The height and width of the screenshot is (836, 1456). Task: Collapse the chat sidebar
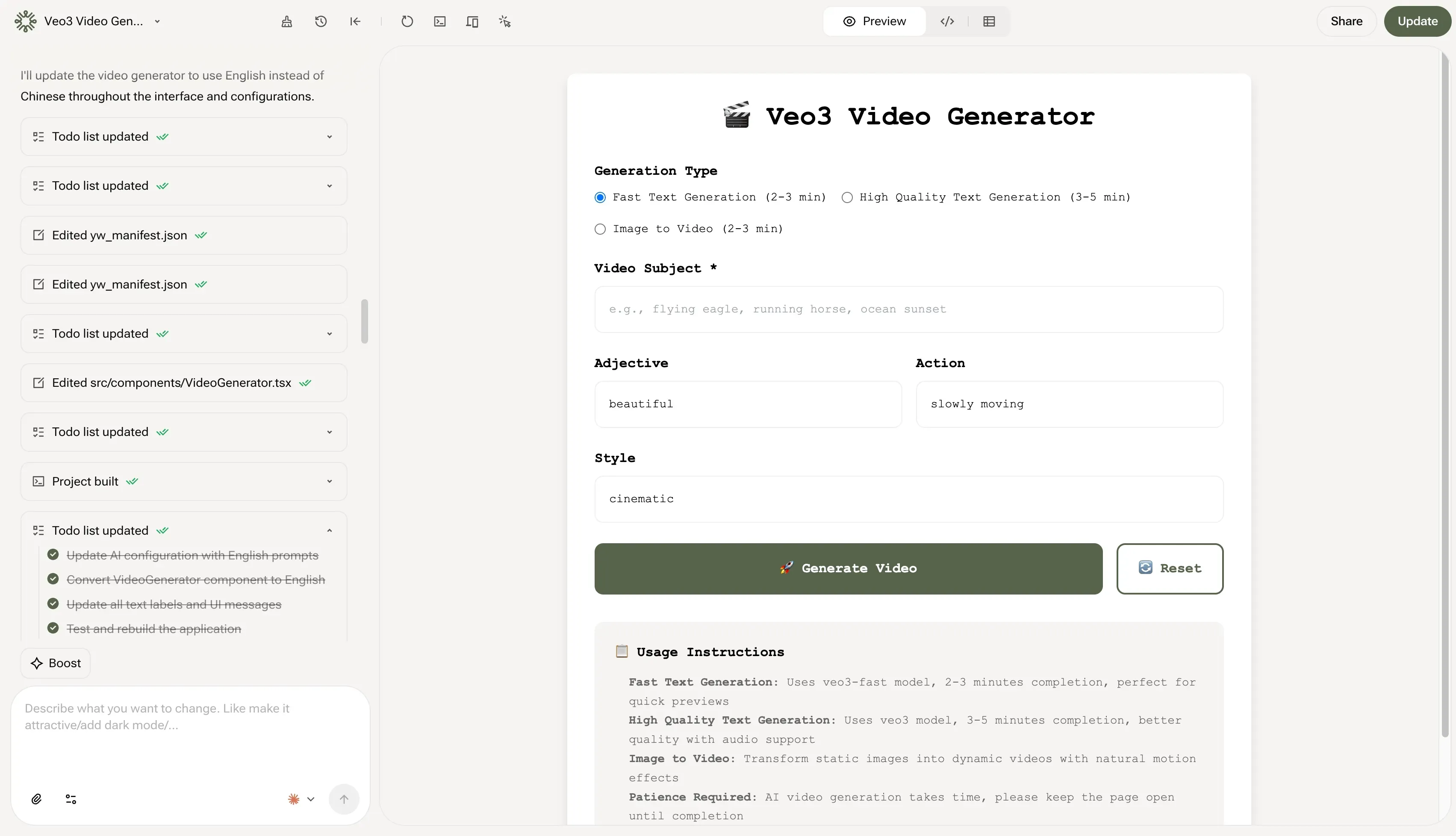tap(355, 21)
